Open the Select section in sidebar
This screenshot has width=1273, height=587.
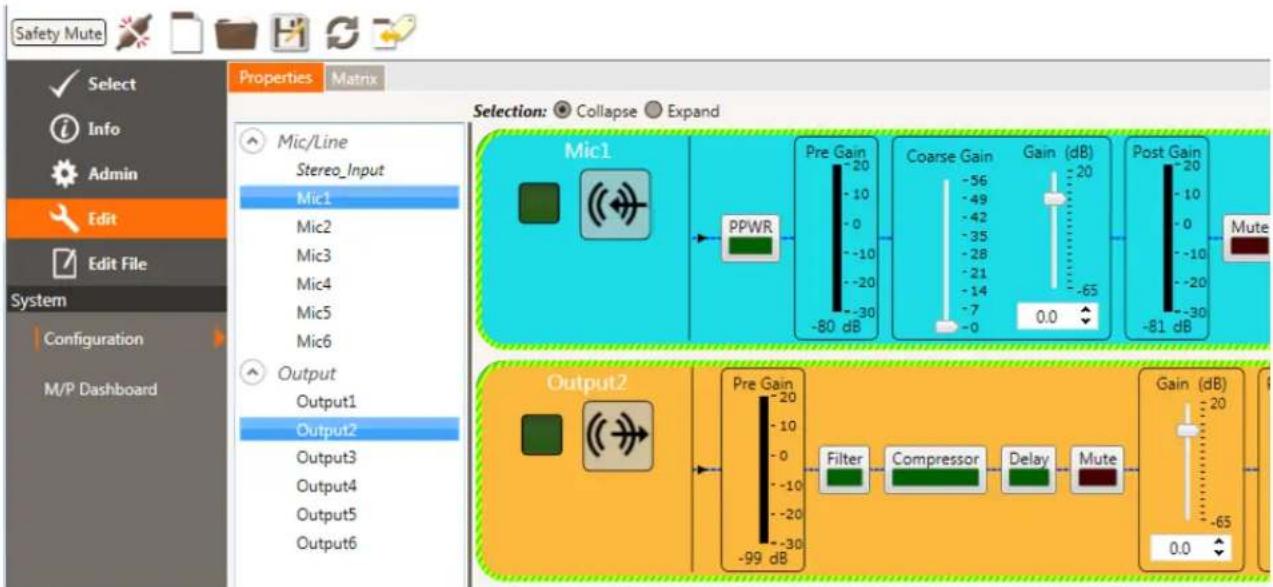click(114, 84)
